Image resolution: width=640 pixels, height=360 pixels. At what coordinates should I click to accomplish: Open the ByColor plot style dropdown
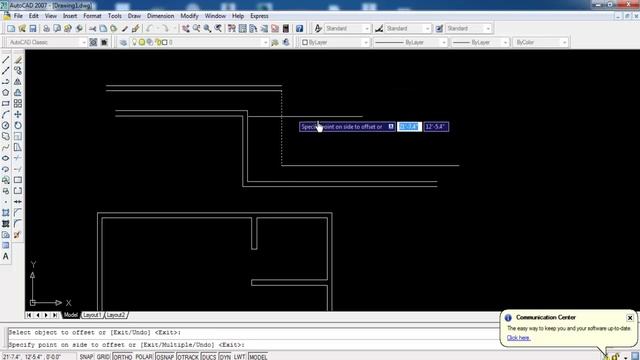[x=564, y=42]
